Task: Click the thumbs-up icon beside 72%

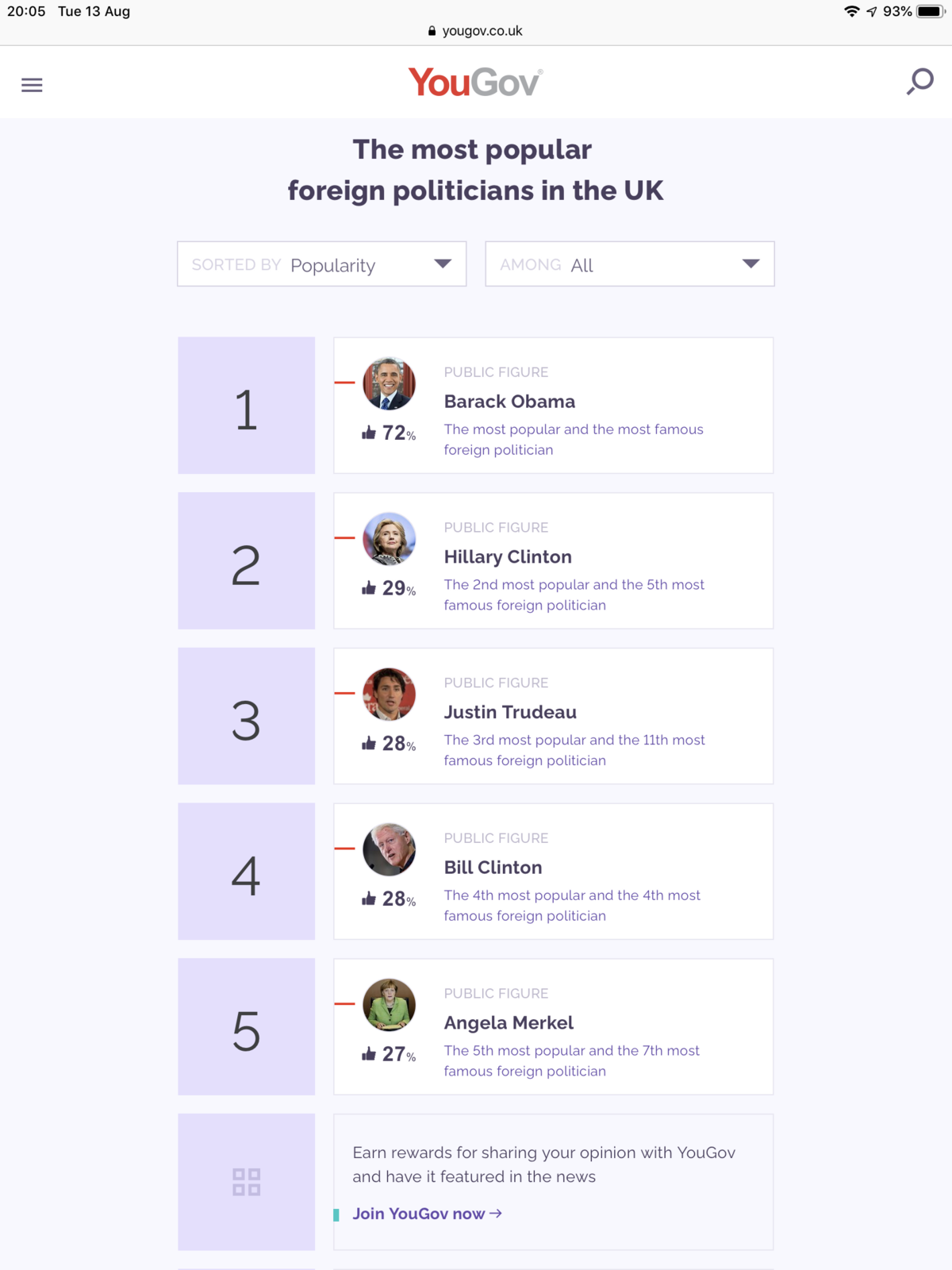Action: pyautogui.click(x=369, y=433)
